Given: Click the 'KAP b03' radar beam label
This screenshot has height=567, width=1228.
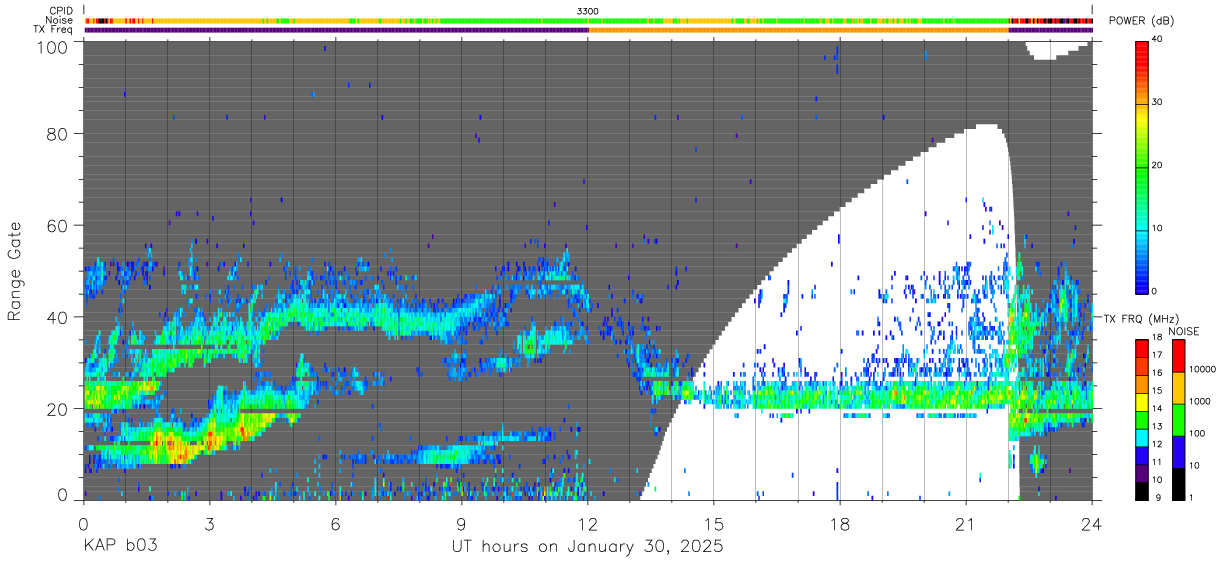Looking at the screenshot, I should click(x=120, y=547).
